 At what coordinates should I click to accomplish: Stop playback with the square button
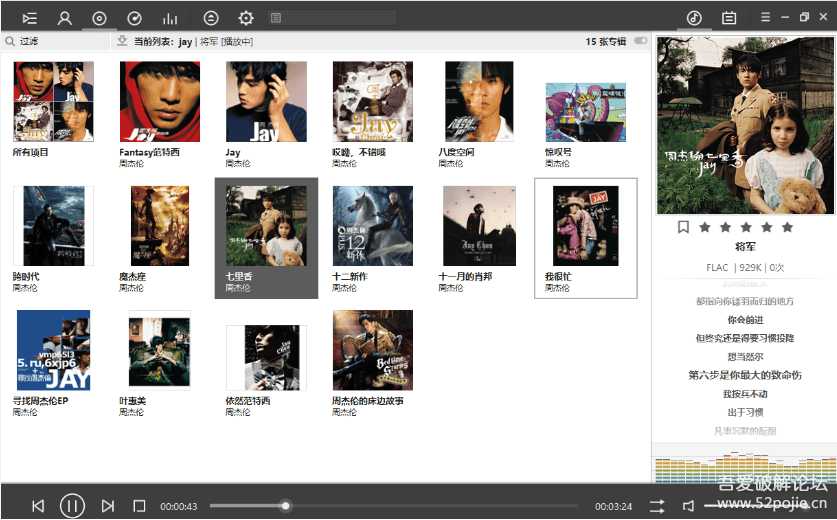click(x=139, y=506)
